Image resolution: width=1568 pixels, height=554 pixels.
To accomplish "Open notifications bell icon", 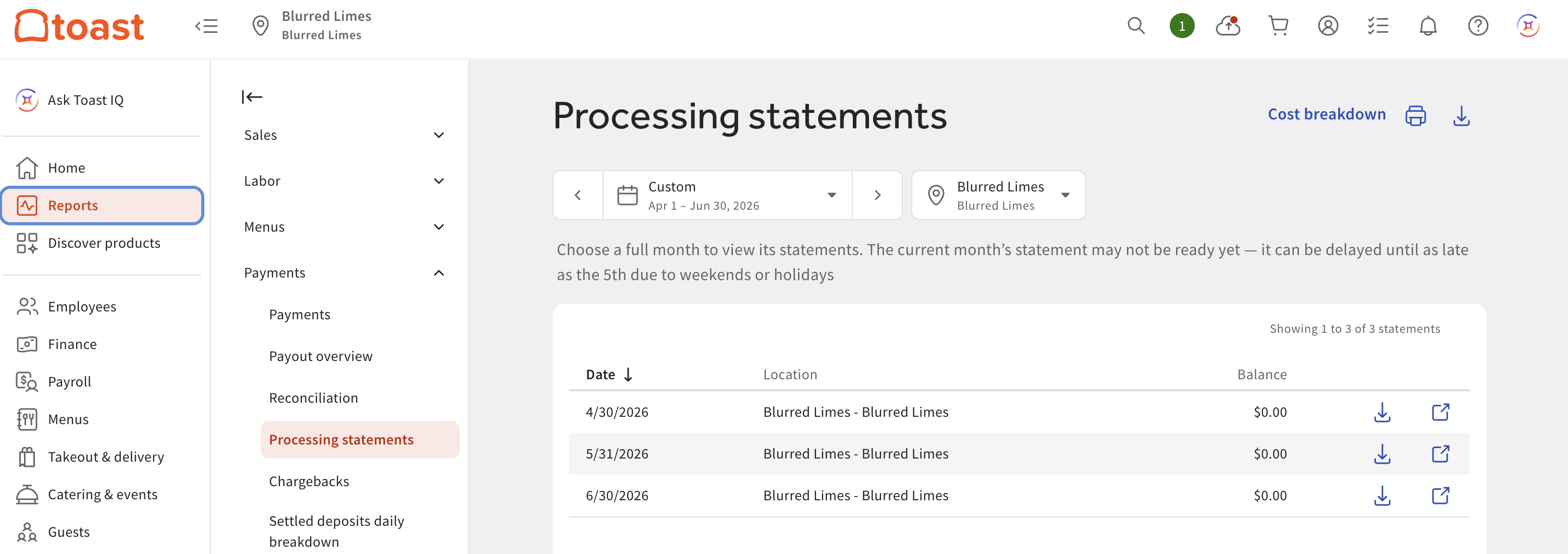I will coord(1427,26).
